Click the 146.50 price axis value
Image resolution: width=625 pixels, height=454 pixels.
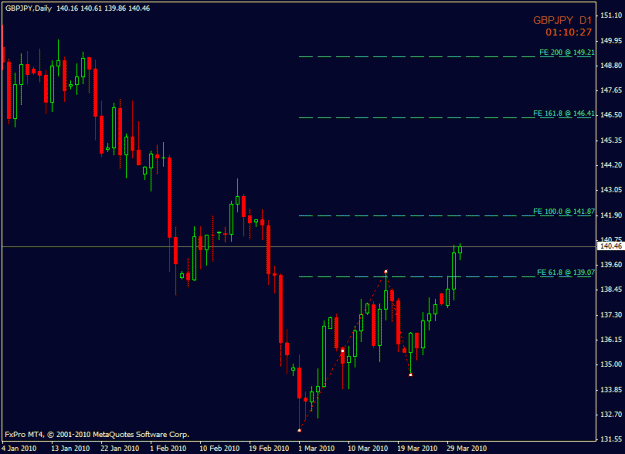(x=611, y=115)
